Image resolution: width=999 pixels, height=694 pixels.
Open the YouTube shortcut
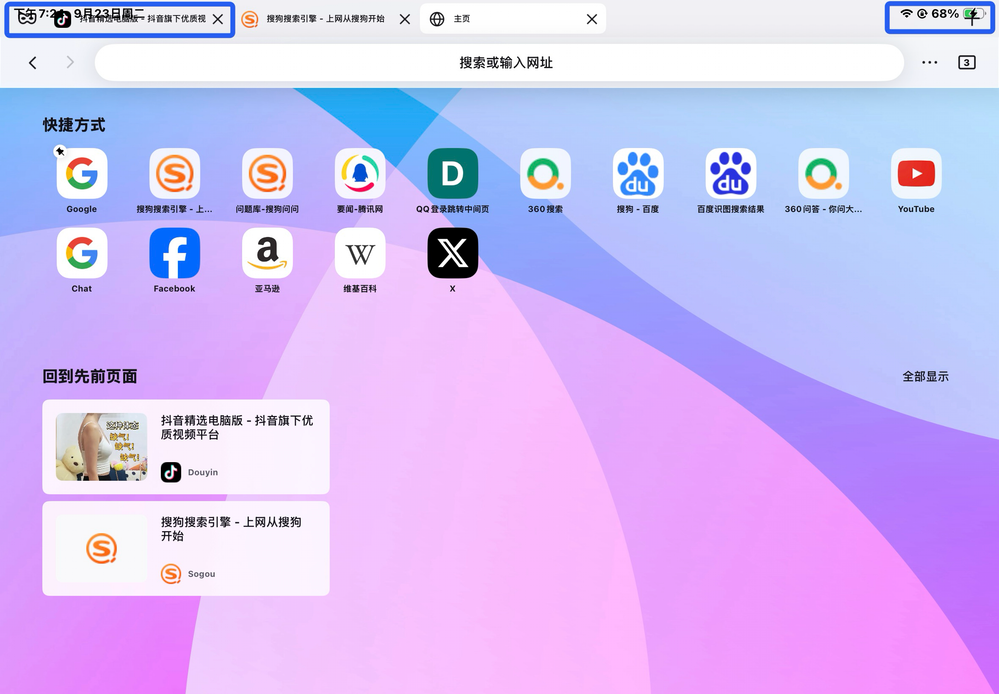[915, 174]
